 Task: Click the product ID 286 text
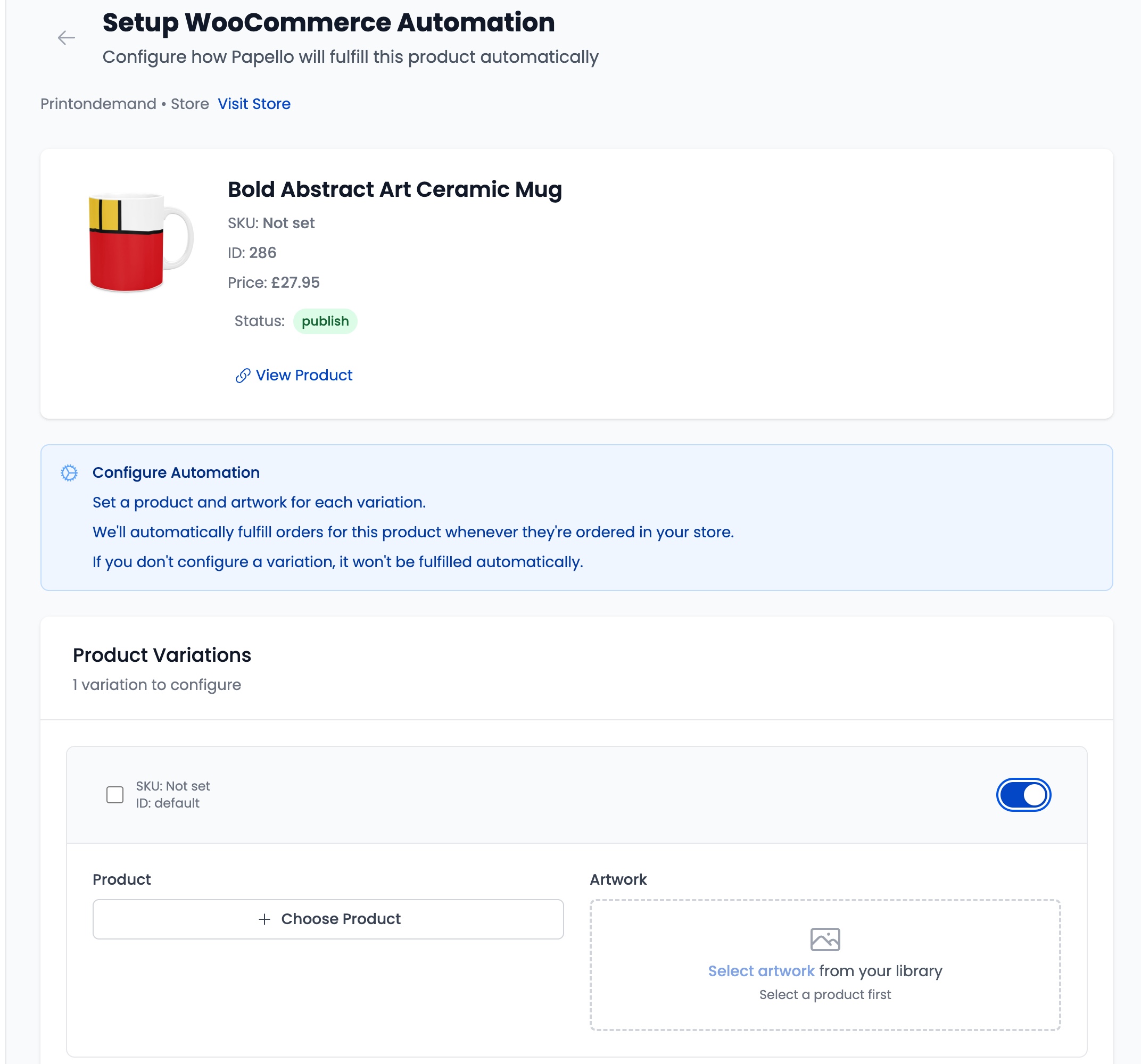pyautogui.click(x=252, y=253)
